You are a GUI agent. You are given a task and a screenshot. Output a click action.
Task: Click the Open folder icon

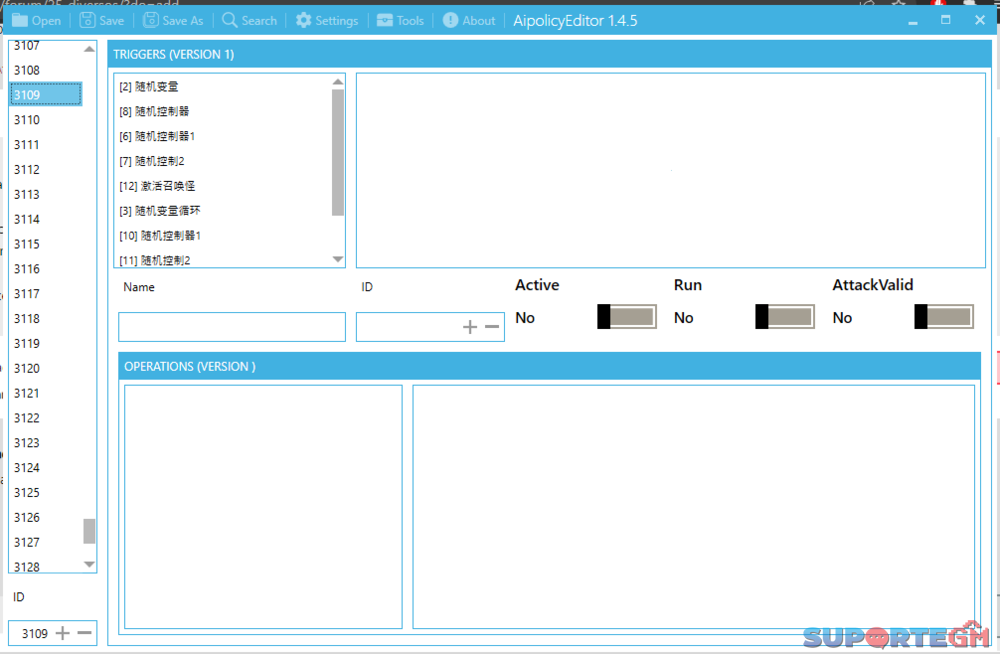[x=20, y=20]
